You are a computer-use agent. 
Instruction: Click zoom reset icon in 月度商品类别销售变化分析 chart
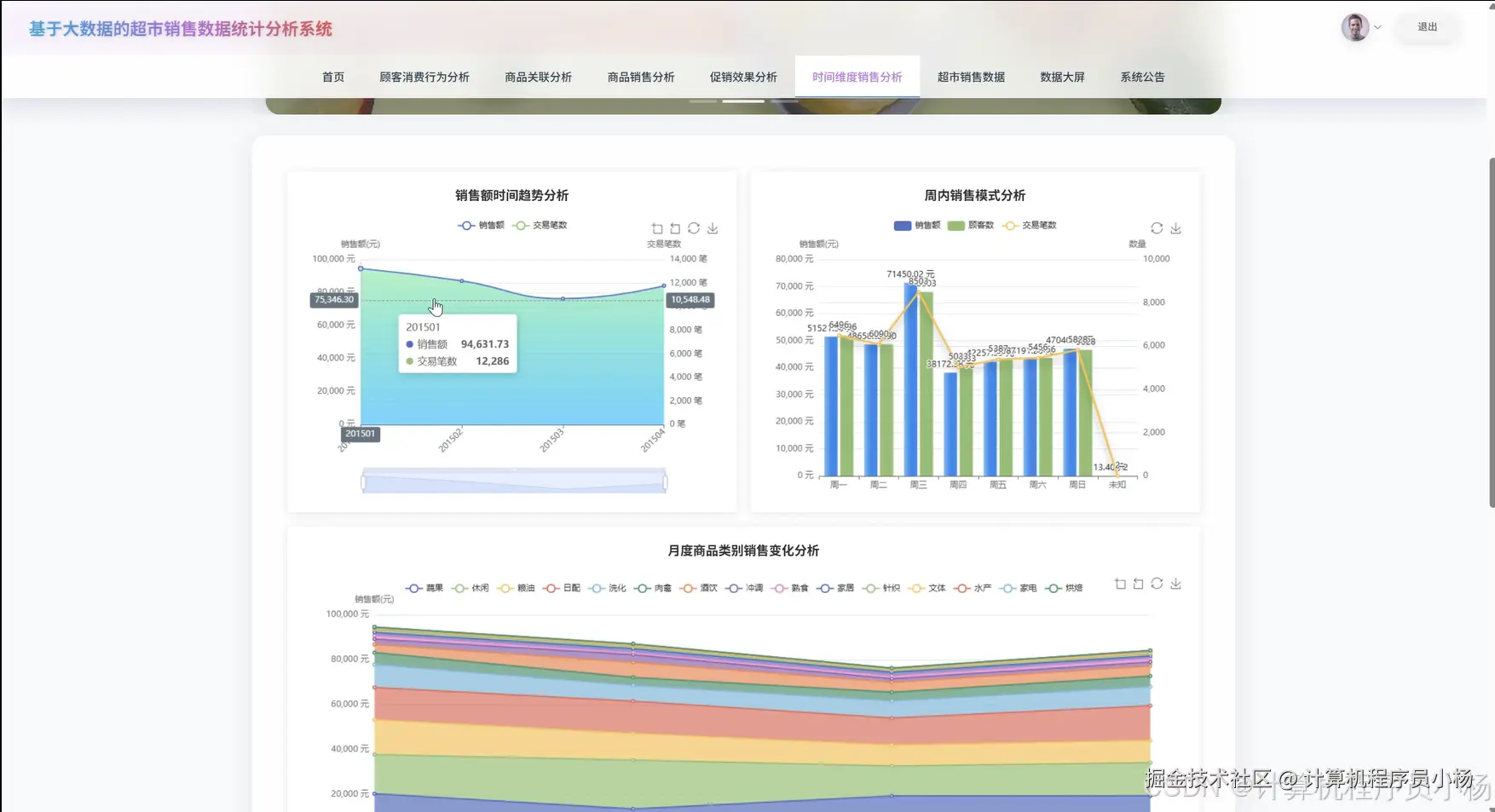point(1138,584)
